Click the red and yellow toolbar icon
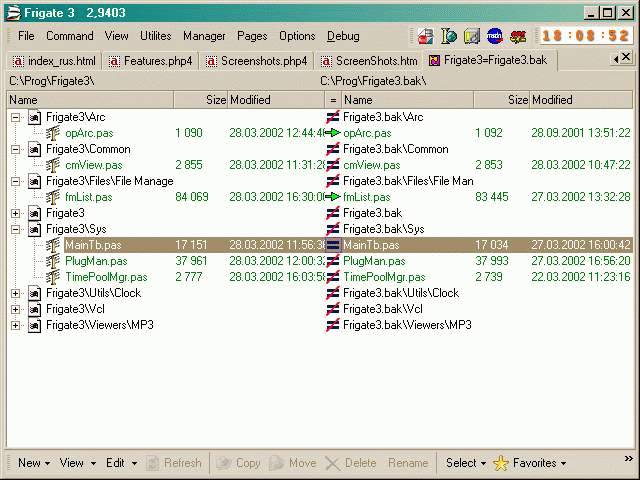This screenshot has height=480, width=640. click(x=518, y=36)
